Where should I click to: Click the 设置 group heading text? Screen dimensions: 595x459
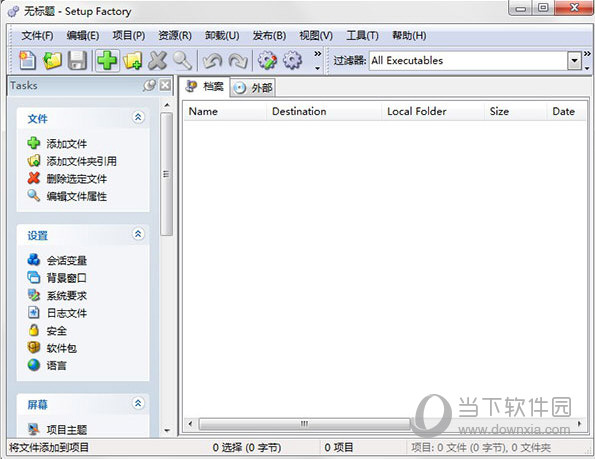pyautogui.click(x=38, y=235)
